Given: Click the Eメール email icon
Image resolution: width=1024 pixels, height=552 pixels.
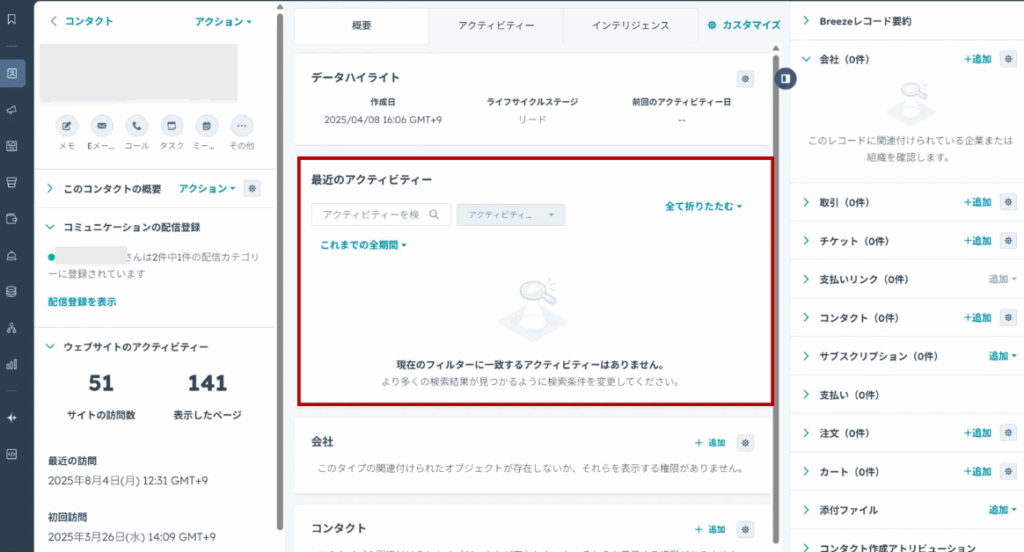Looking at the screenshot, I should click(102, 126).
